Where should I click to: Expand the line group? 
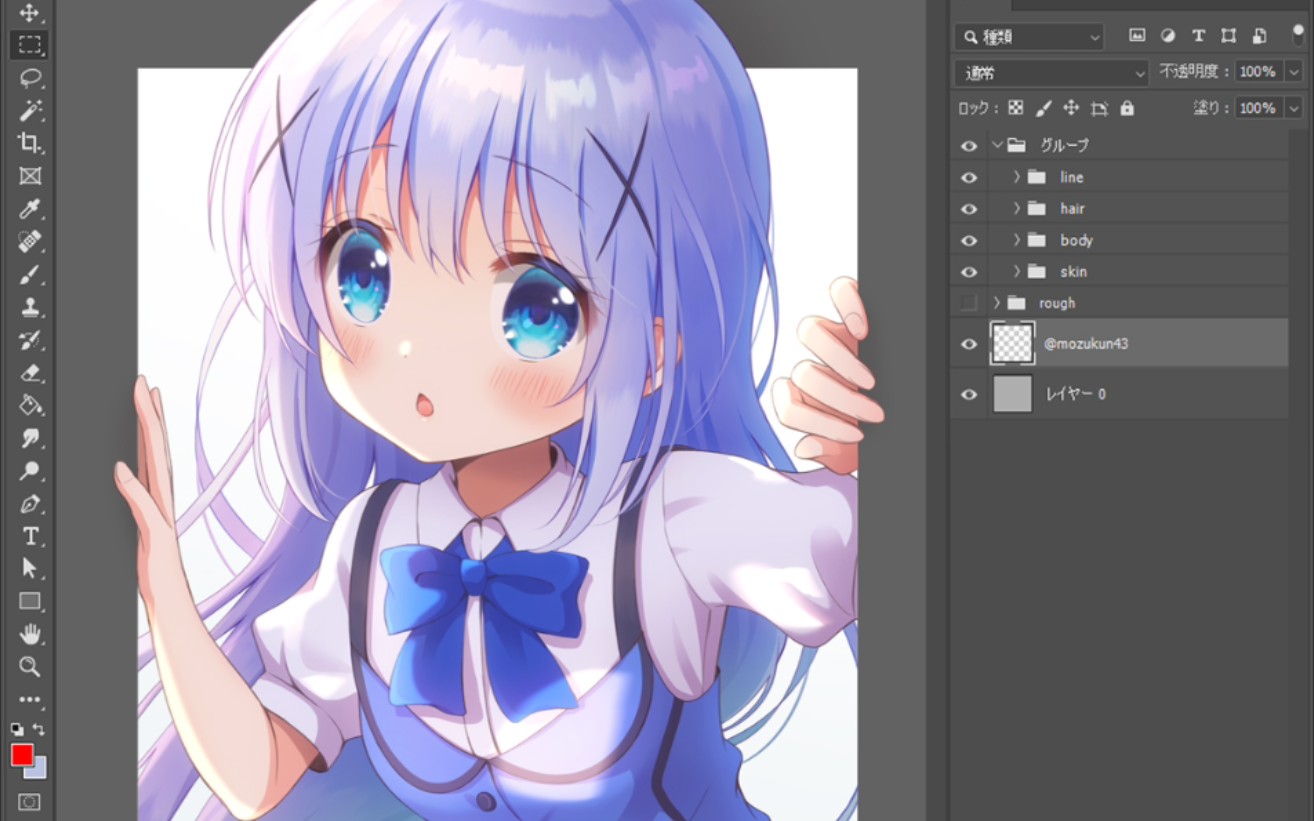coord(1017,177)
